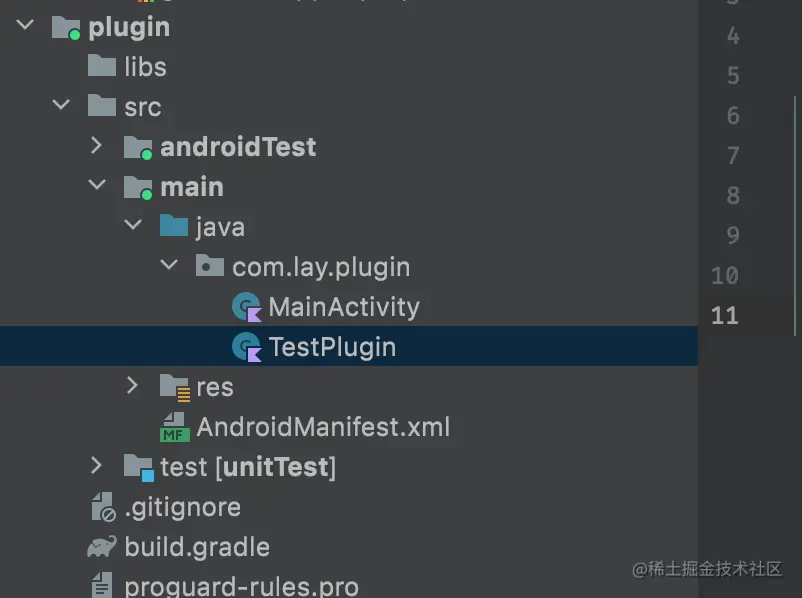Screen dimensions: 802x598
Task: Collapse the com.lay.plugin package
Action: point(169,266)
